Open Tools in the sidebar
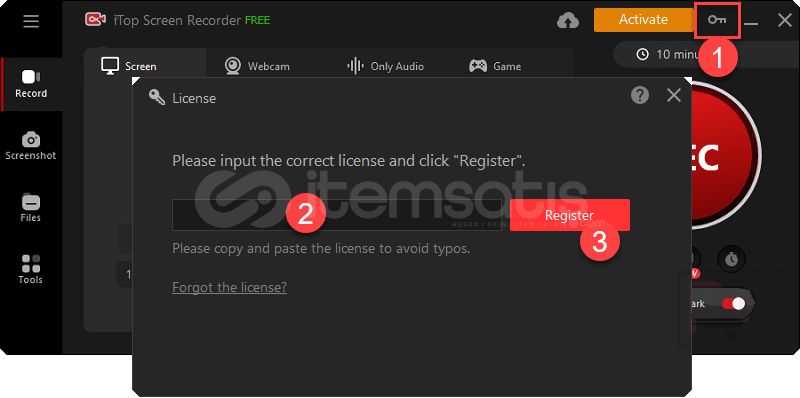 (x=31, y=270)
